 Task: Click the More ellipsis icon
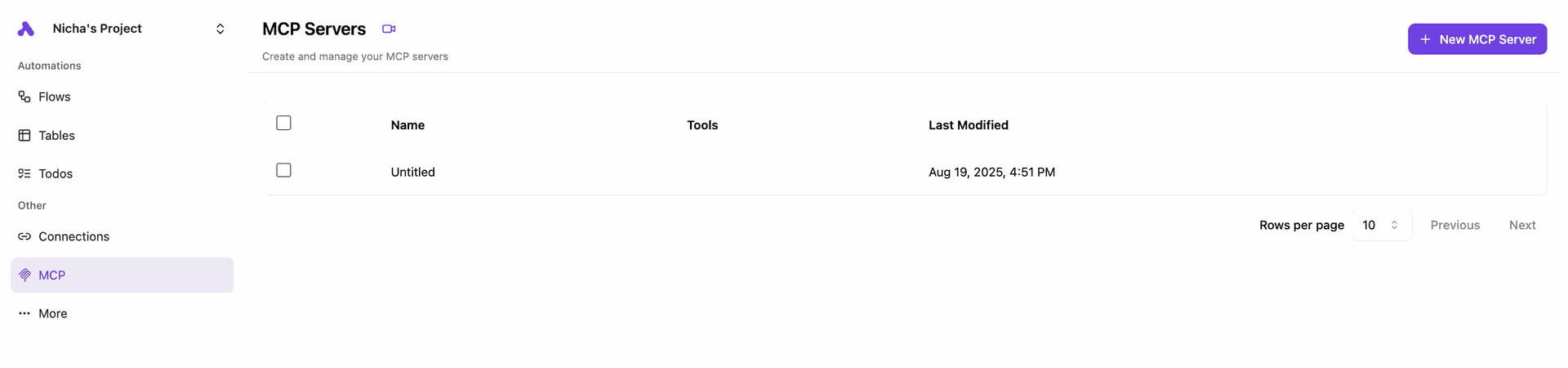tap(24, 313)
